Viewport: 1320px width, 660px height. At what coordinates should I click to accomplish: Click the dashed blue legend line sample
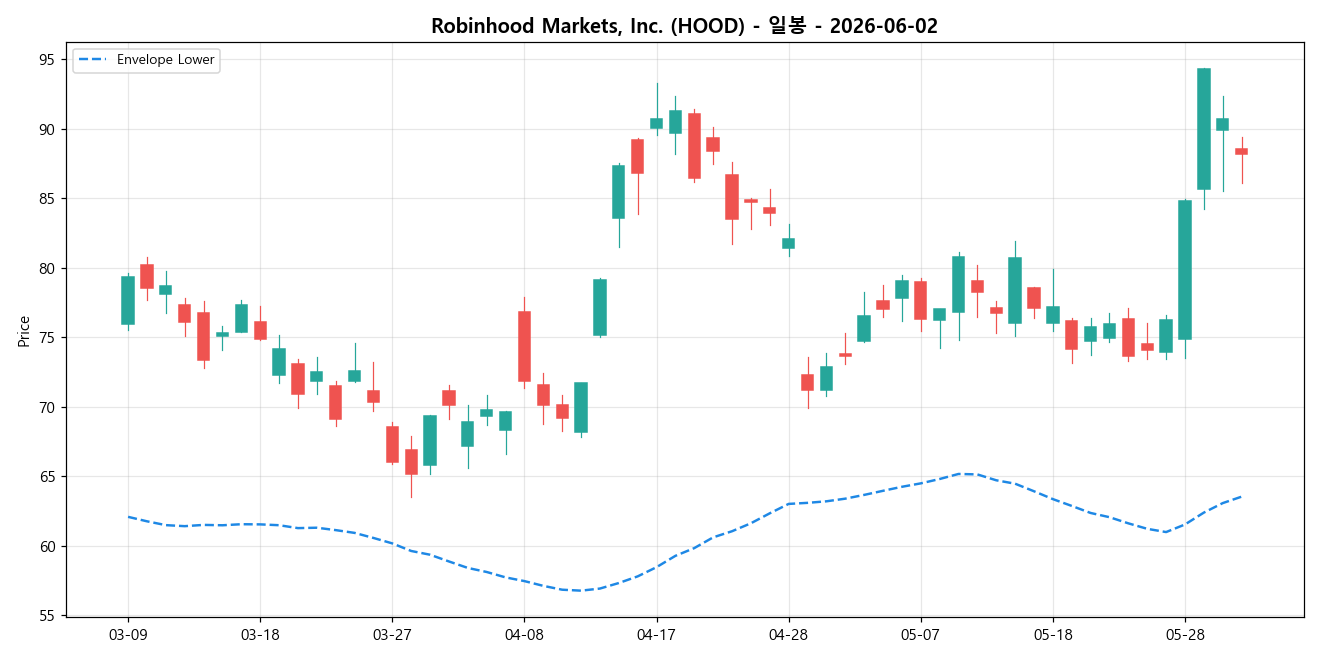pyautogui.click(x=92, y=60)
